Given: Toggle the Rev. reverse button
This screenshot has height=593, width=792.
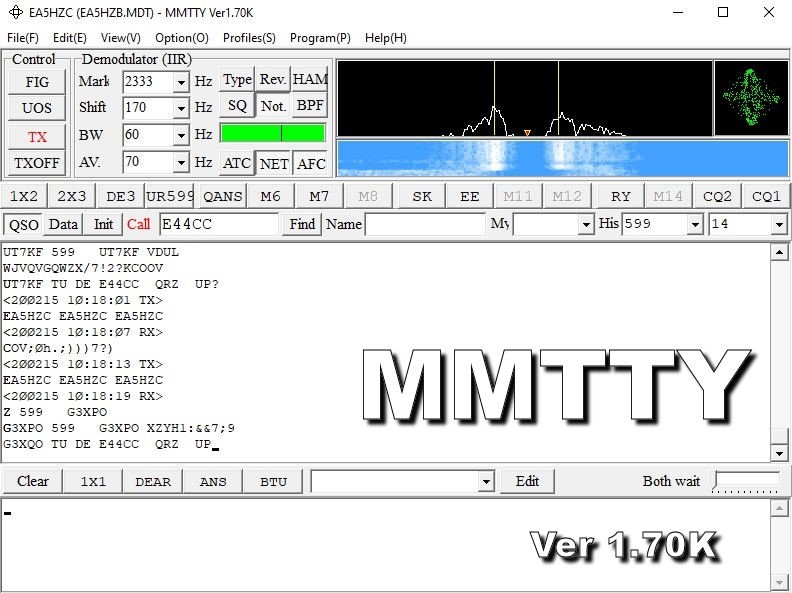Looking at the screenshot, I should (273, 79).
